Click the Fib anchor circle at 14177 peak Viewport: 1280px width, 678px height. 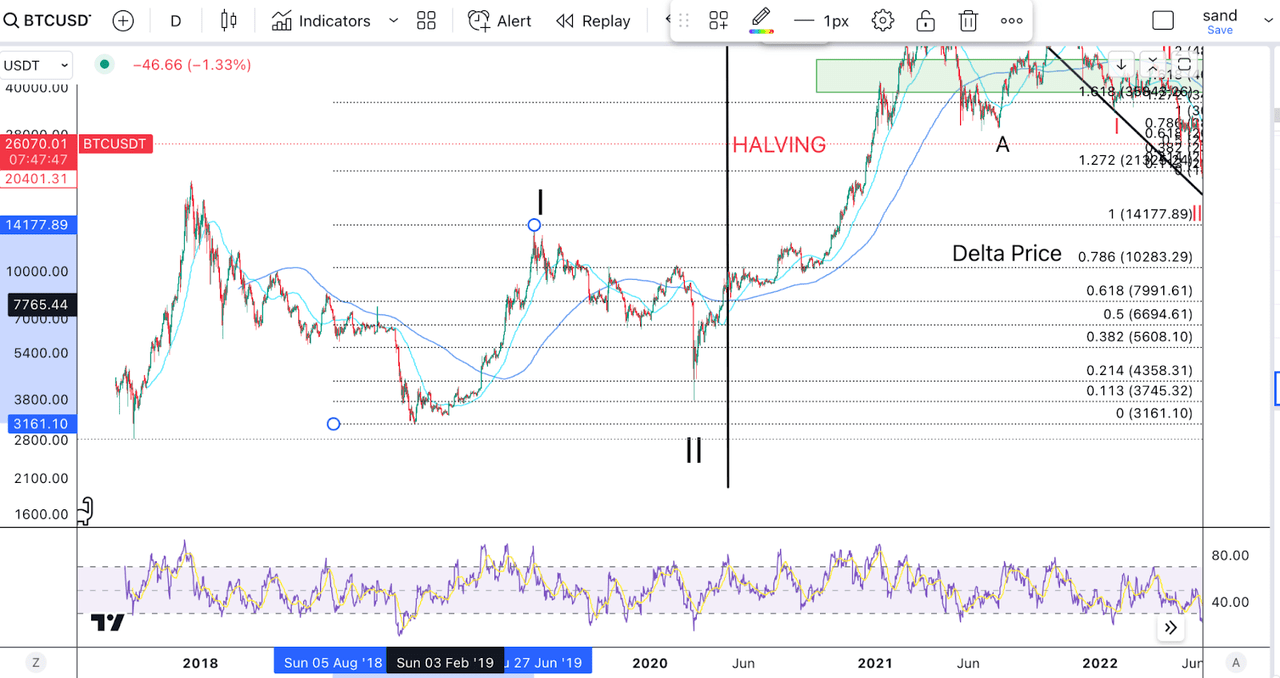pyautogui.click(x=534, y=225)
